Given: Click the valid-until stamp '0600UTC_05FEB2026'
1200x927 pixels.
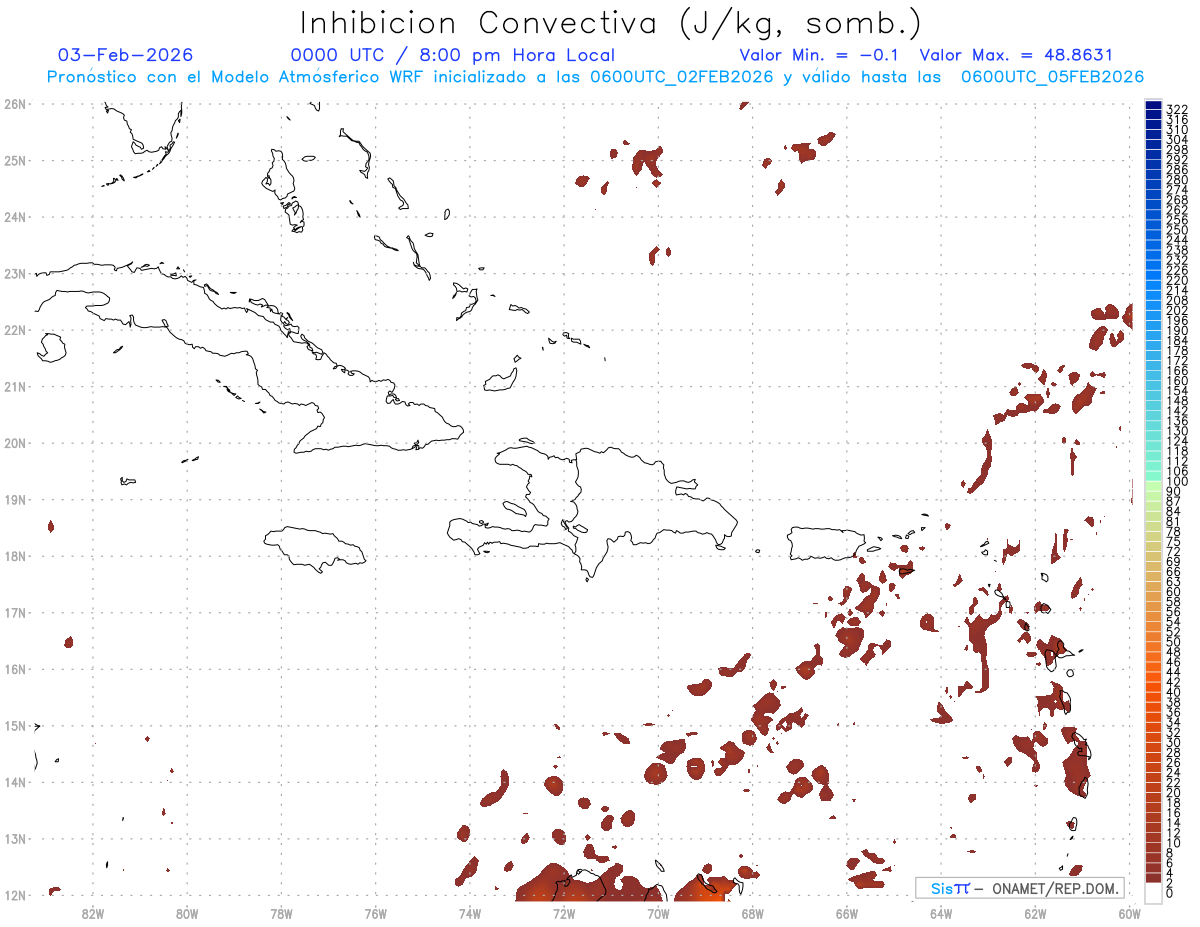Looking at the screenshot, I should 1052,77.
